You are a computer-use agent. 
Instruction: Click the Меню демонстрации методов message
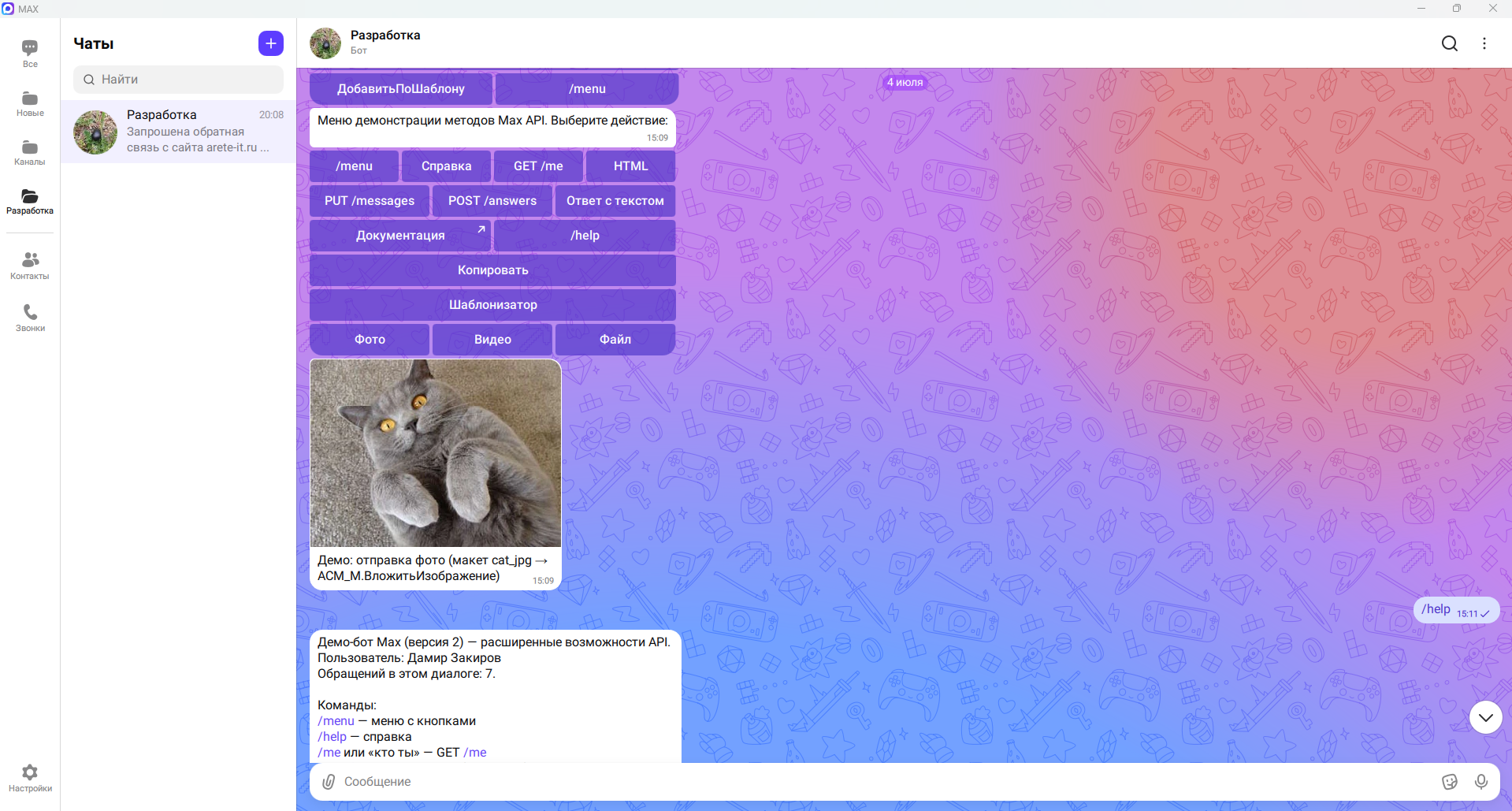click(492, 128)
